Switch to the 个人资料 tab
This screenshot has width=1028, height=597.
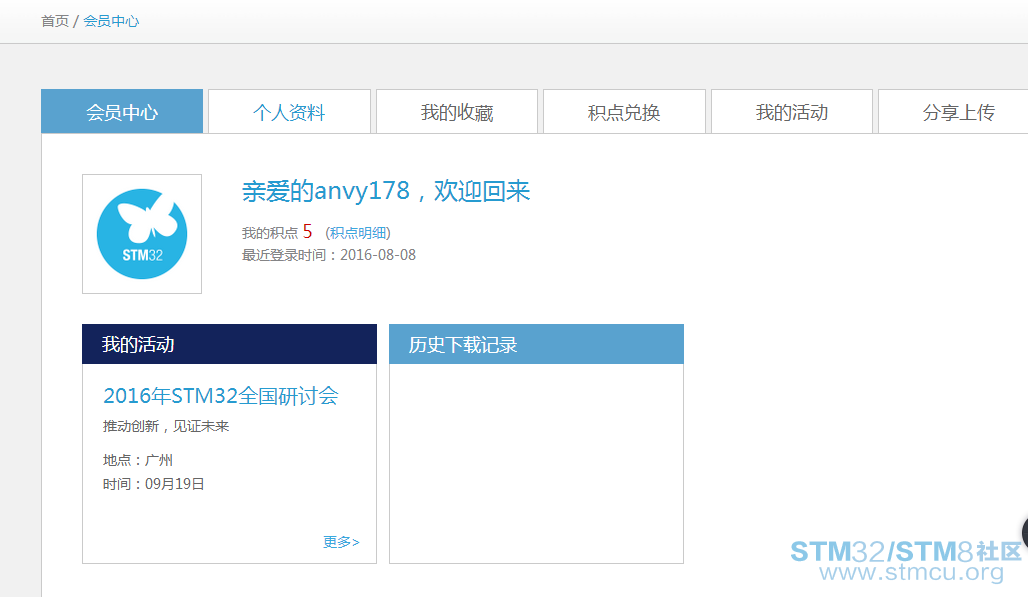click(289, 111)
